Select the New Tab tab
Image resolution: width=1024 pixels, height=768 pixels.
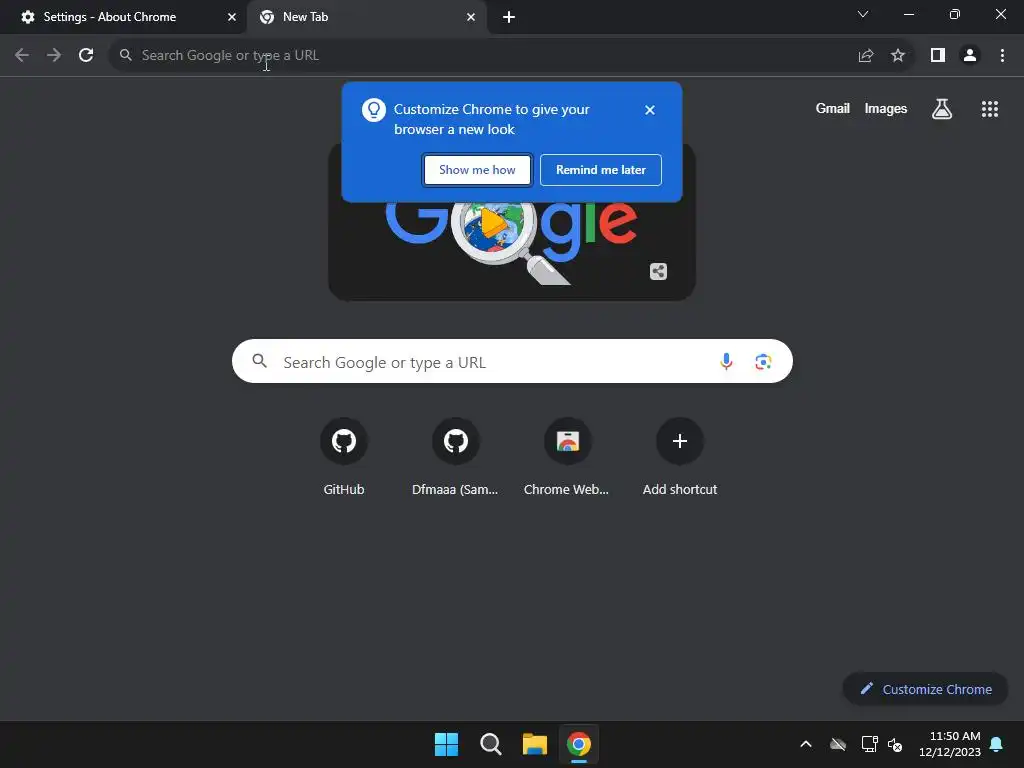click(x=366, y=17)
